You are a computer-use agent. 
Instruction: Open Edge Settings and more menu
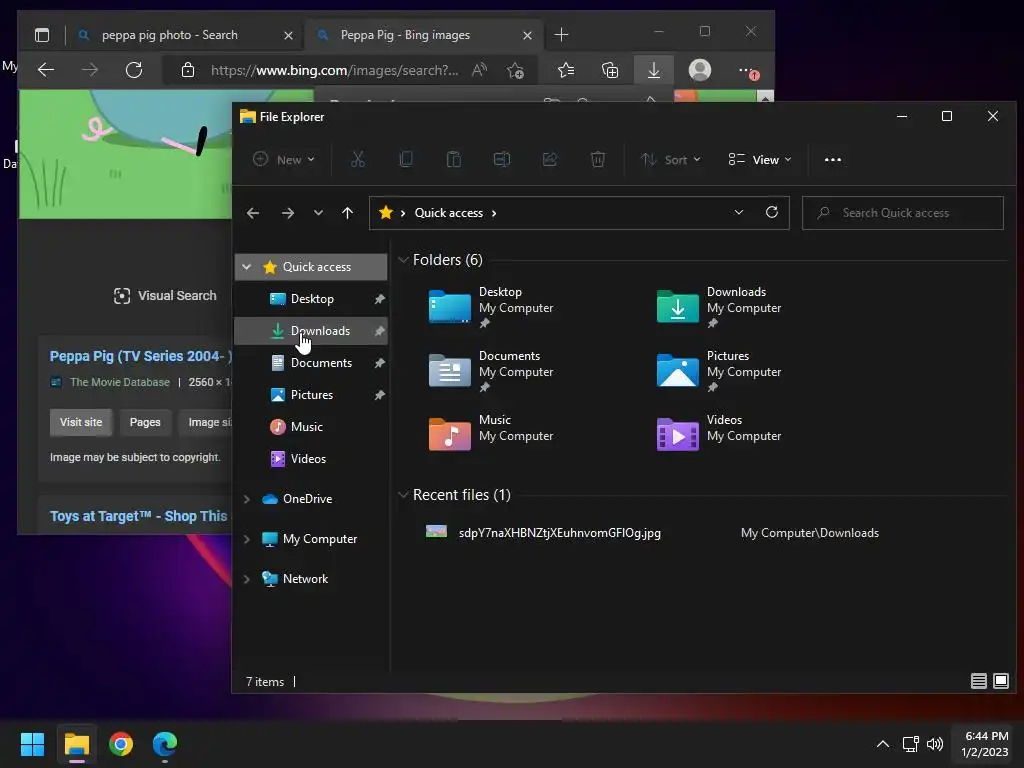point(748,71)
